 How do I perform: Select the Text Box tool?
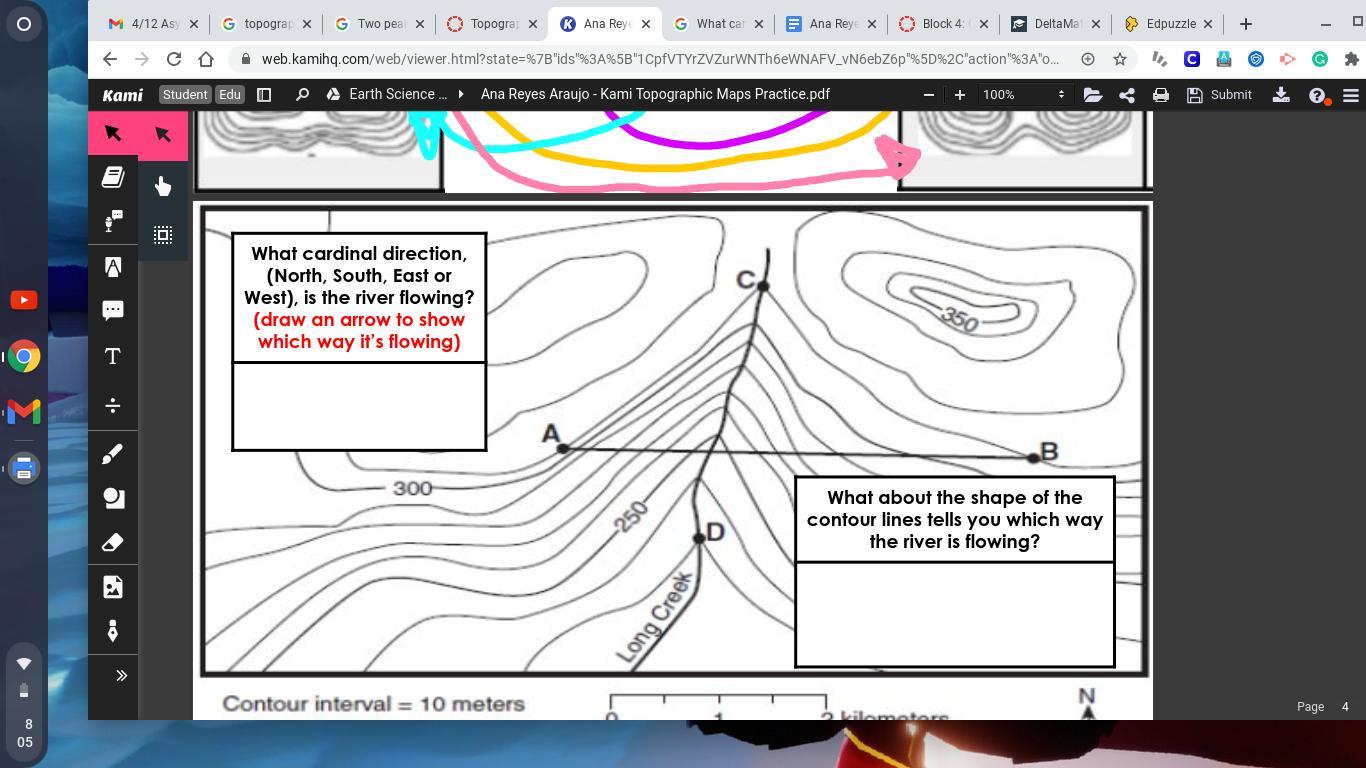coord(113,356)
